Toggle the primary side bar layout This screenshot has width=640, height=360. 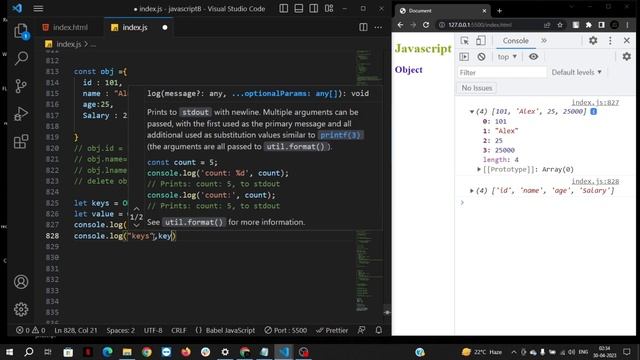284,9
